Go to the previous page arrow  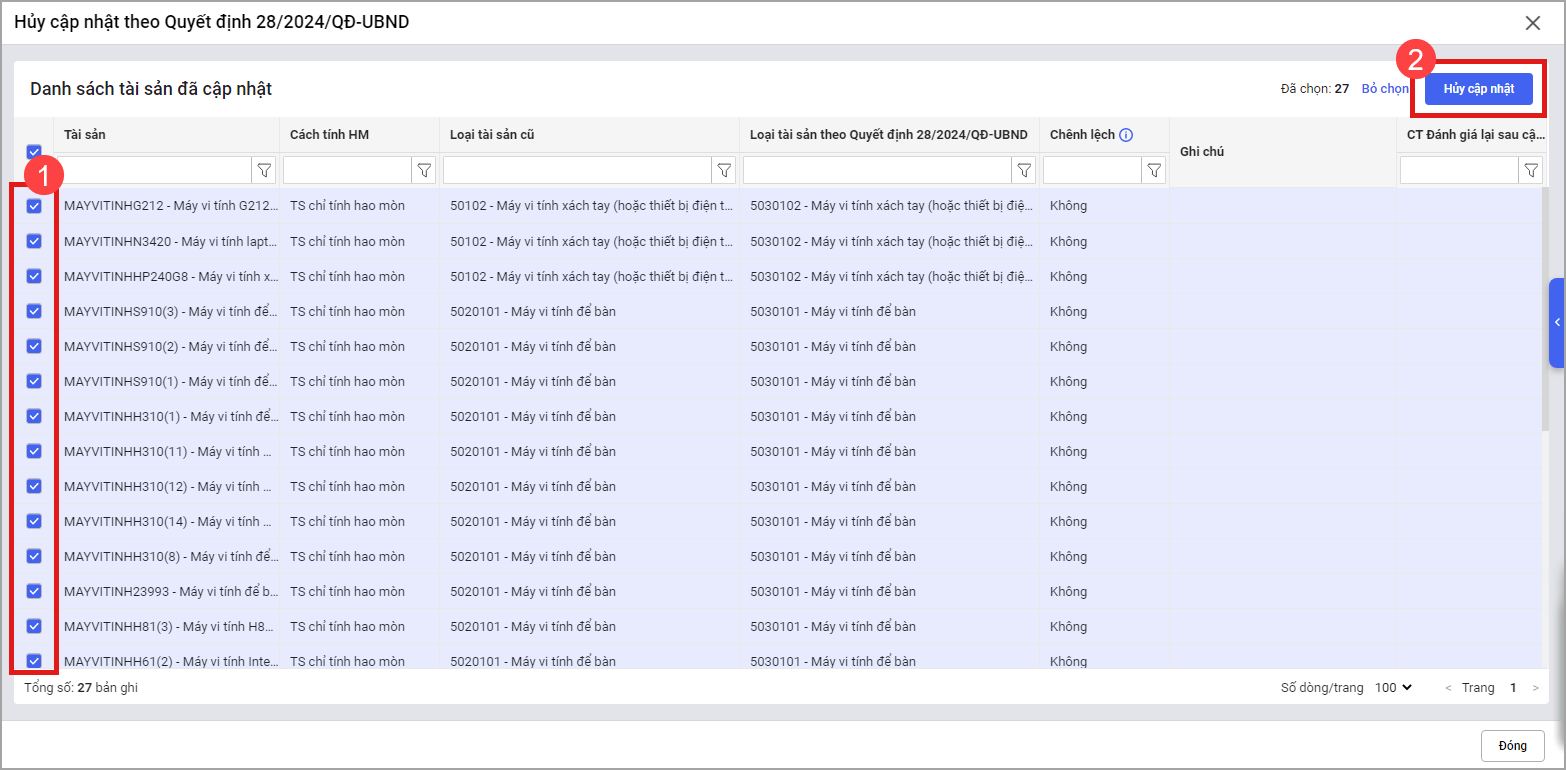point(1448,688)
